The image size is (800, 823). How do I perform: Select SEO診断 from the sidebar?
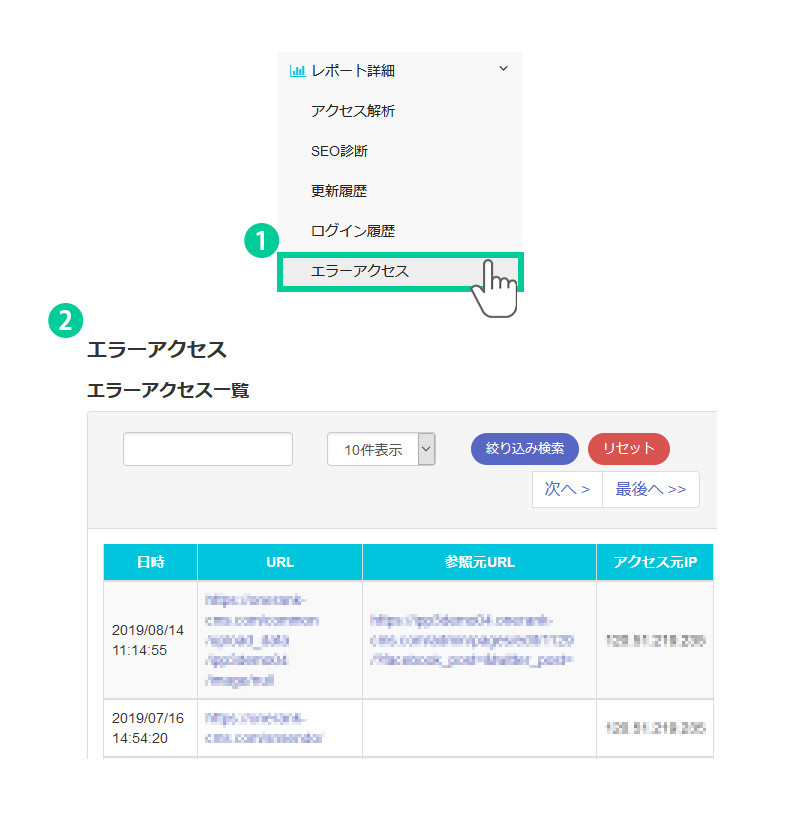point(339,151)
